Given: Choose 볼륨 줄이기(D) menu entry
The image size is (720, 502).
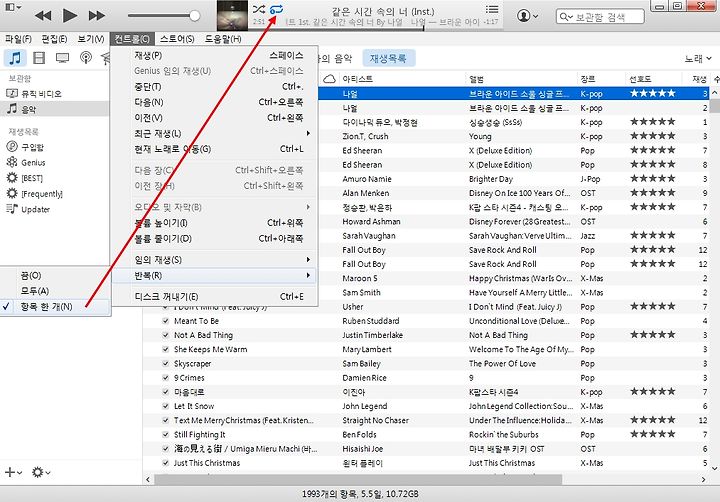Looking at the screenshot, I should click(214, 239).
